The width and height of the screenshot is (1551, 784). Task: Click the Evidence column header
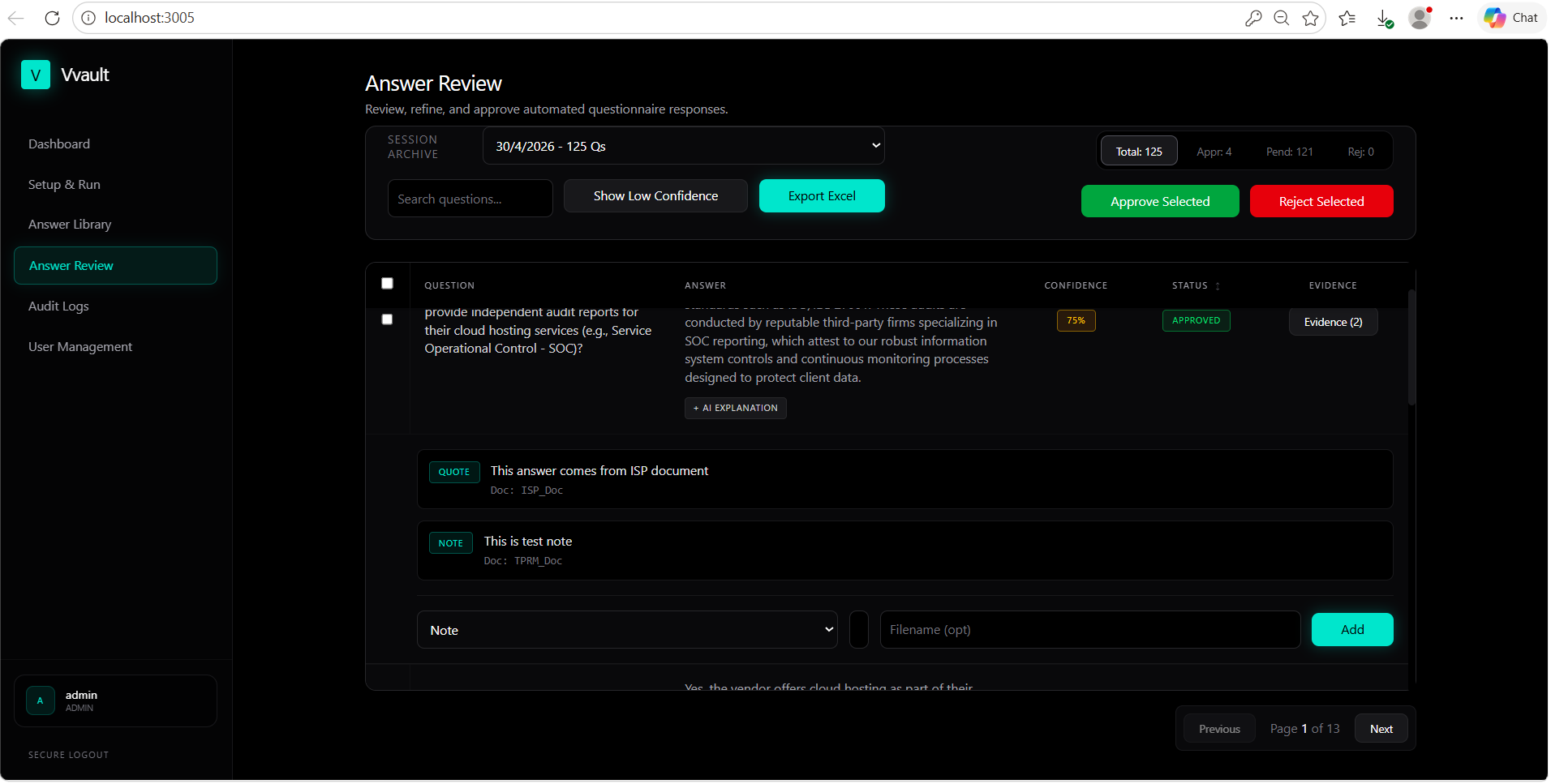(1333, 285)
